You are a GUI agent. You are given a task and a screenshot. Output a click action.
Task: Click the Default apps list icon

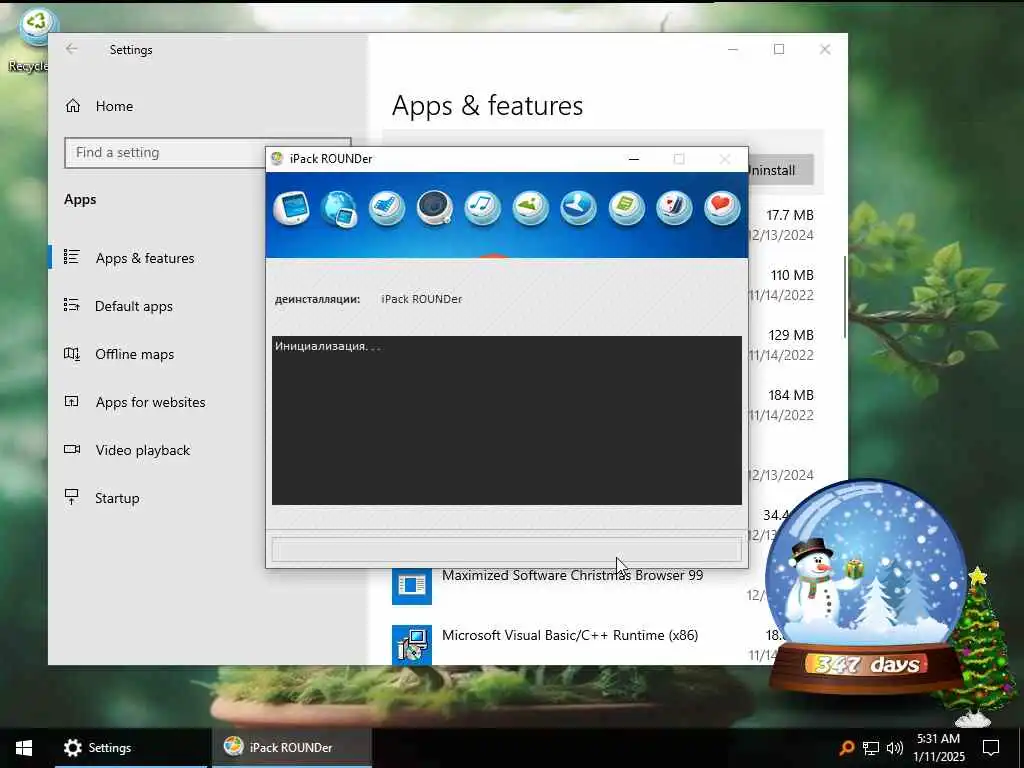point(72,305)
